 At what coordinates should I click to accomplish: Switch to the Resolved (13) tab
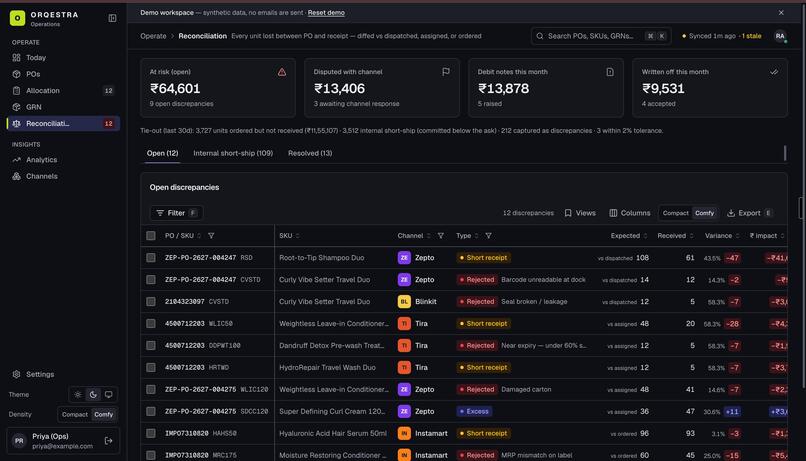click(x=310, y=153)
